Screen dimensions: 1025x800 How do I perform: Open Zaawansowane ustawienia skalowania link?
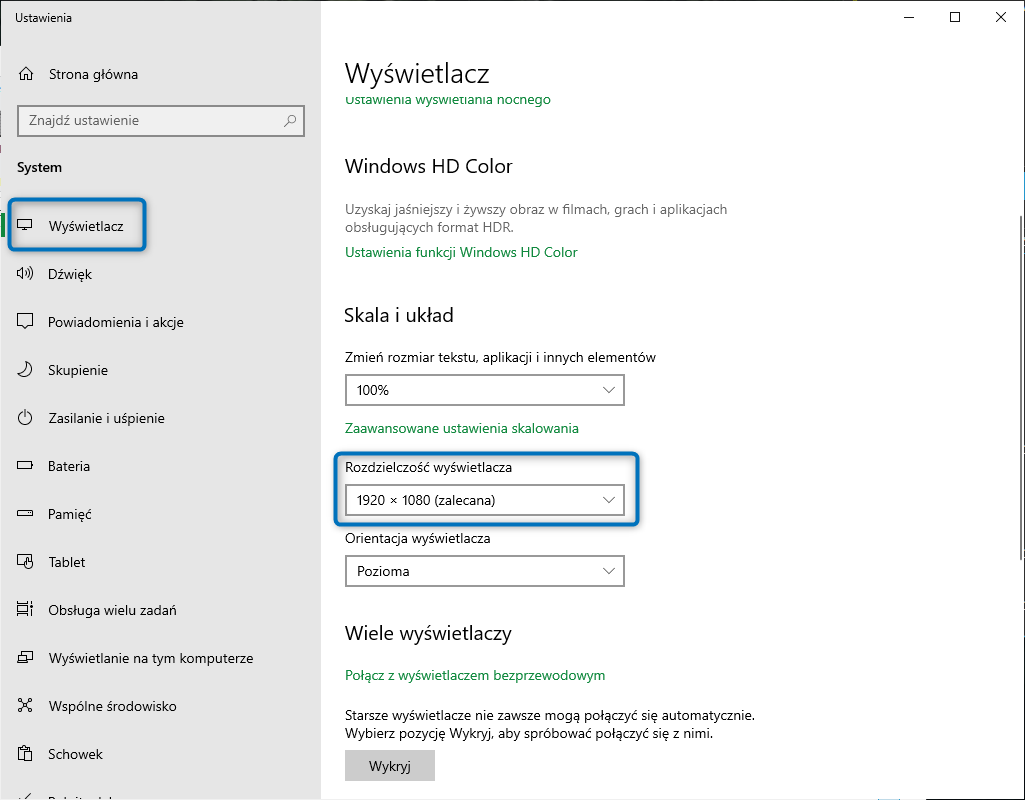coord(461,428)
